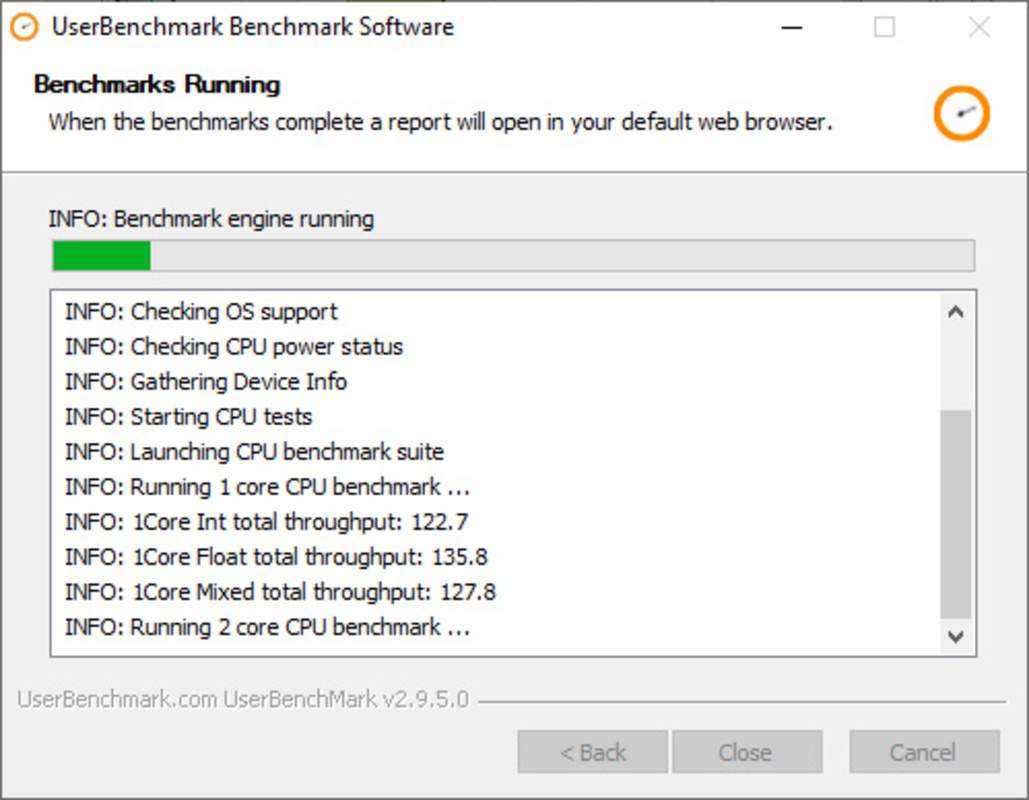Viewport: 1029px width, 800px height.
Task: Select 'Running 2 core CPU benchmark' line
Action: point(267,627)
